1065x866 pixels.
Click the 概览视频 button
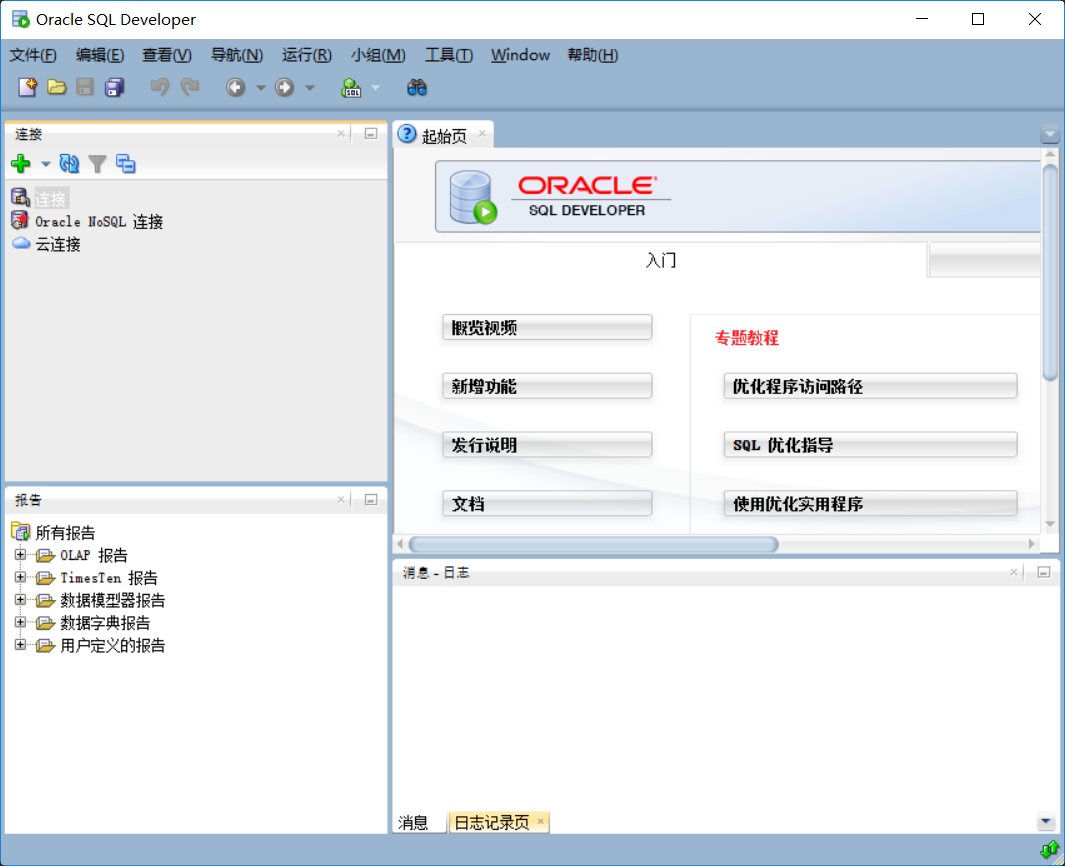click(547, 328)
